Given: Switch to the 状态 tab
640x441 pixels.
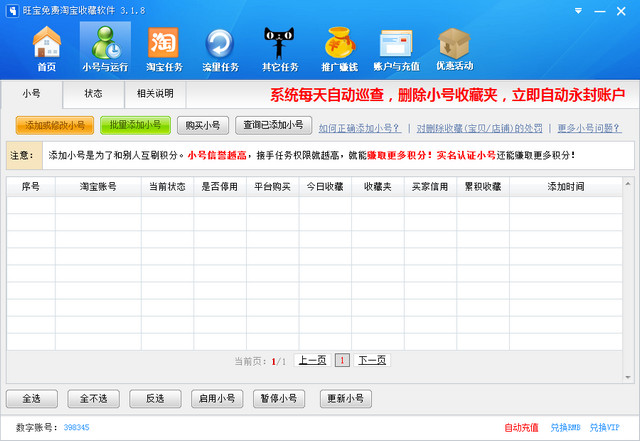Looking at the screenshot, I should click(93, 93).
